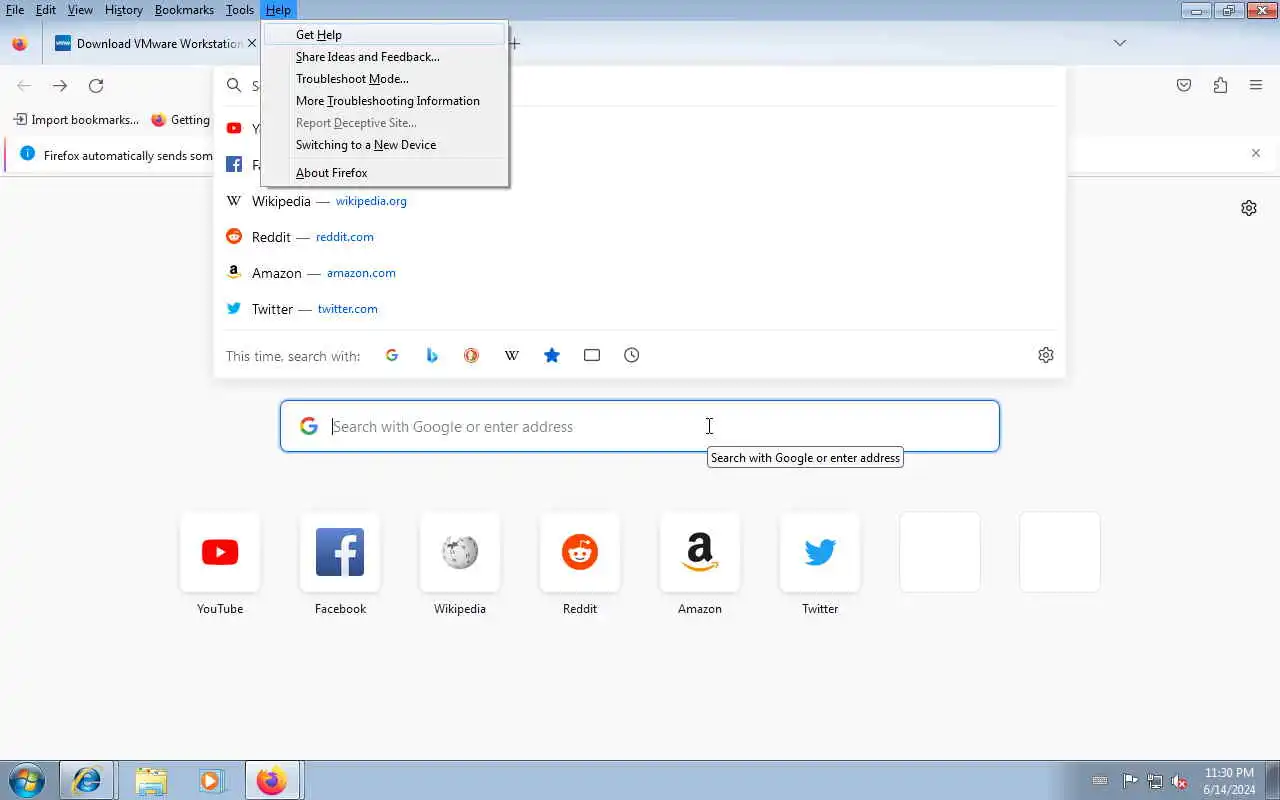1280x800 pixels.
Task: Open Windows Media Player on taskbar
Action: point(211,780)
